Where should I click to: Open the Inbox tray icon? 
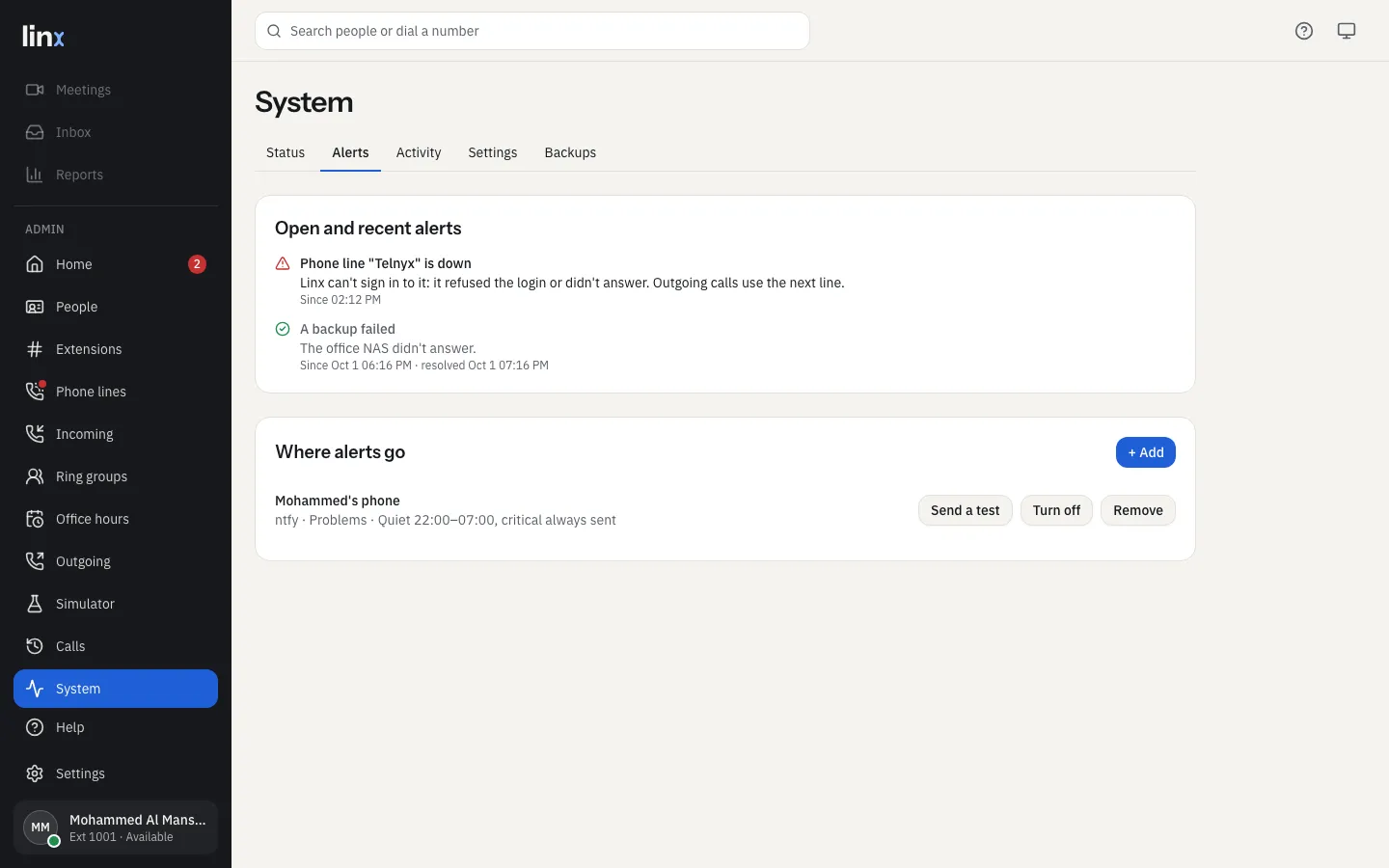click(35, 132)
